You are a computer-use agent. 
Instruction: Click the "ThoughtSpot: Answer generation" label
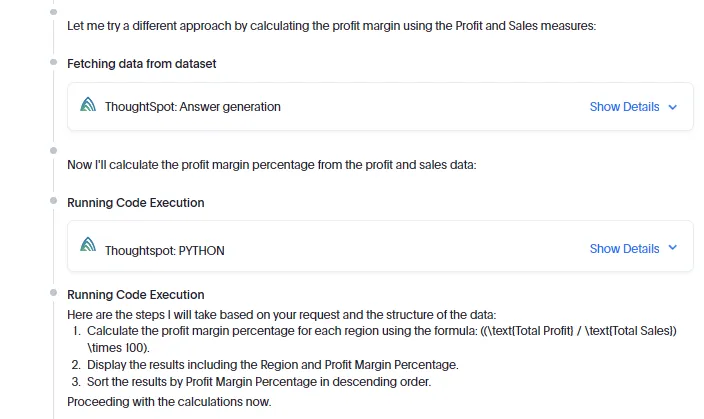[x=192, y=107]
